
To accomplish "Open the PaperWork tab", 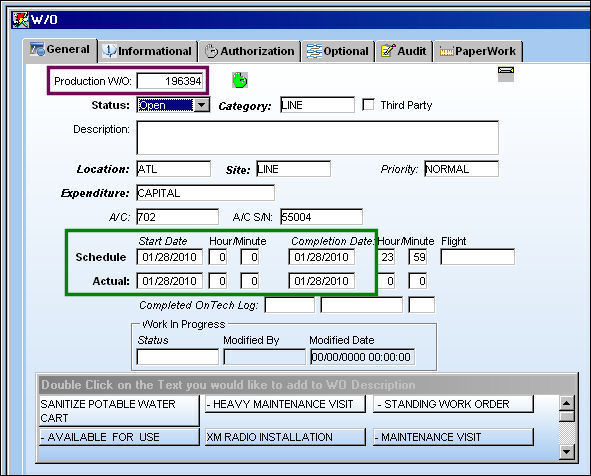I will (478, 51).
